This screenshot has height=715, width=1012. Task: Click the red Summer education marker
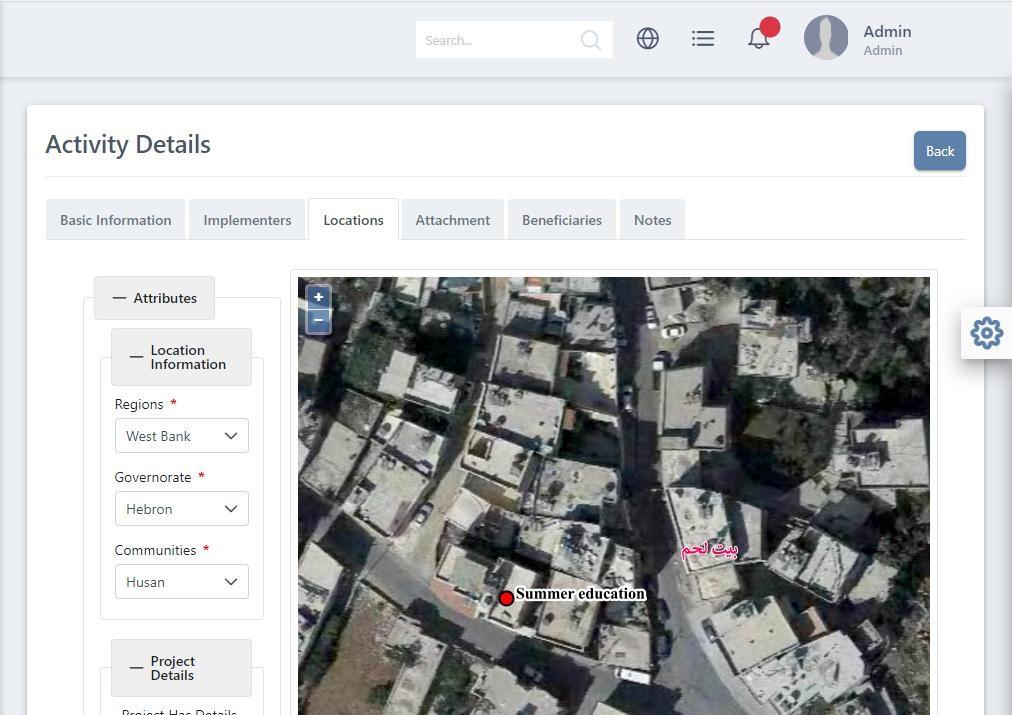(506, 598)
